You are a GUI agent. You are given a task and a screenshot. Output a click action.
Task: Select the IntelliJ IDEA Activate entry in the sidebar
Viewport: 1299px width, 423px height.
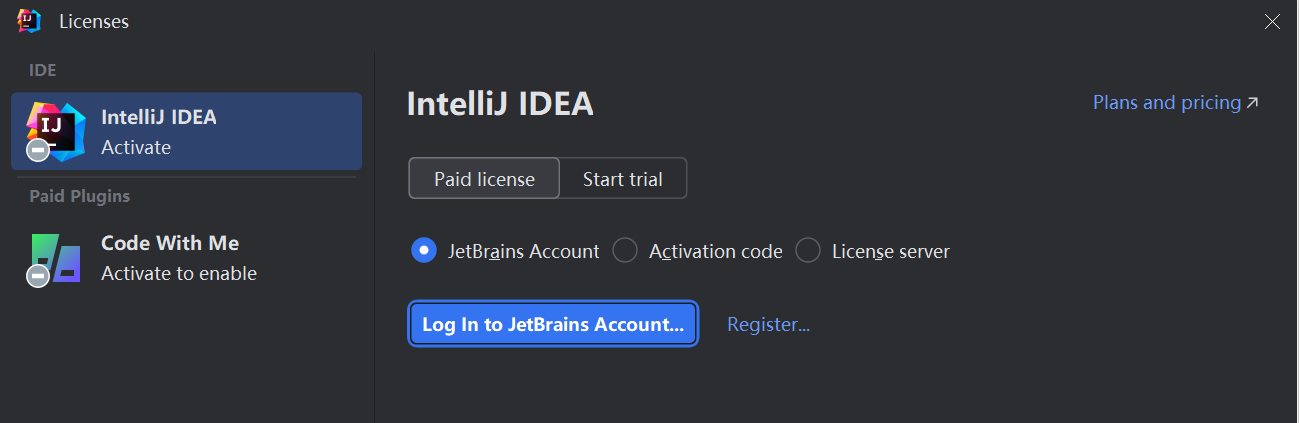pos(186,132)
